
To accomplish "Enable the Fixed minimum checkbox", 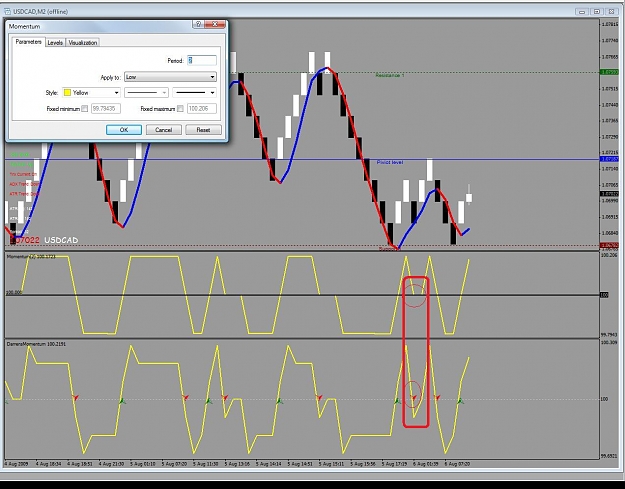I will [85, 109].
